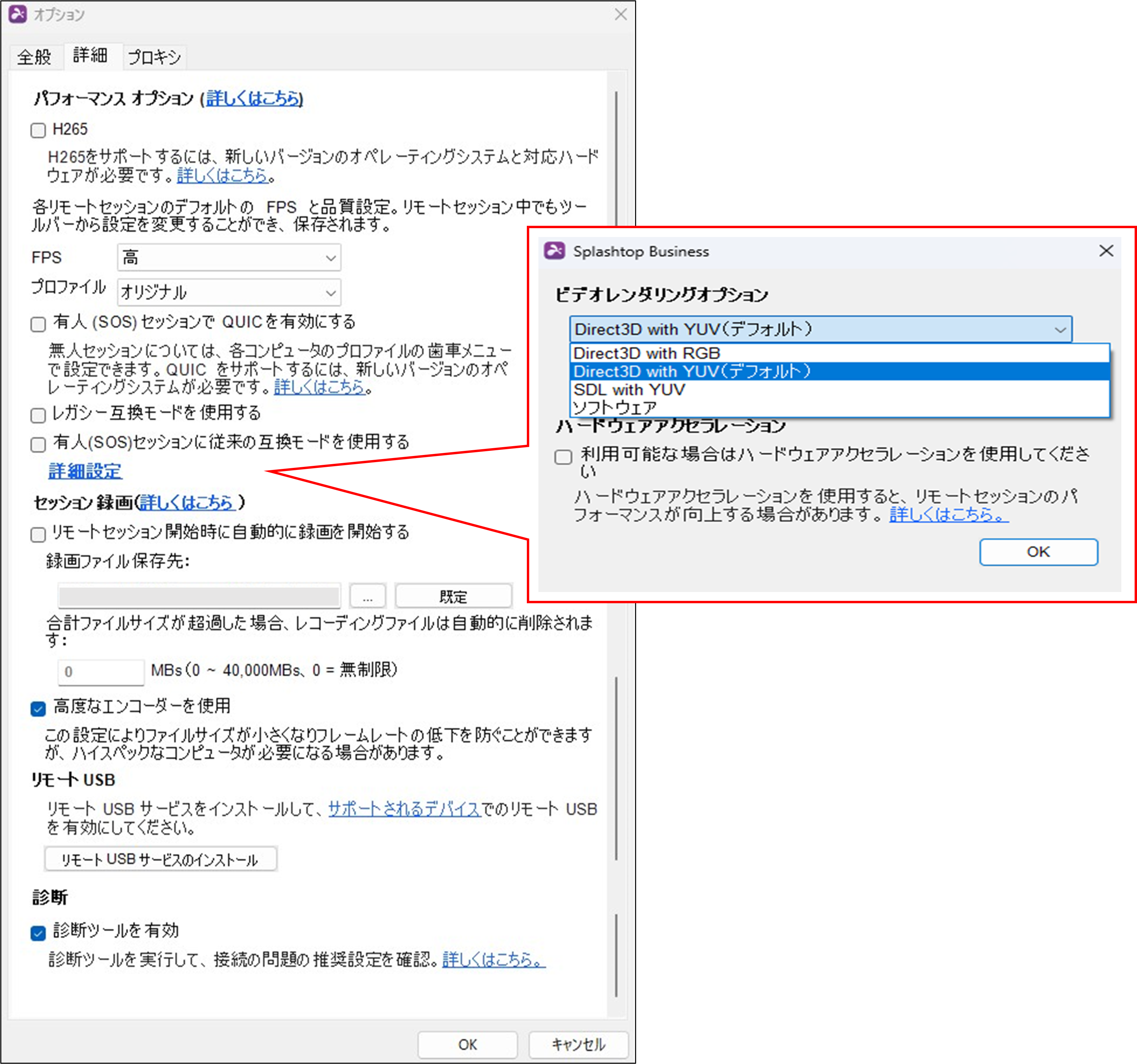1137x1064 pixels.
Task: Click the 既定 button
Action: point(453,596)
